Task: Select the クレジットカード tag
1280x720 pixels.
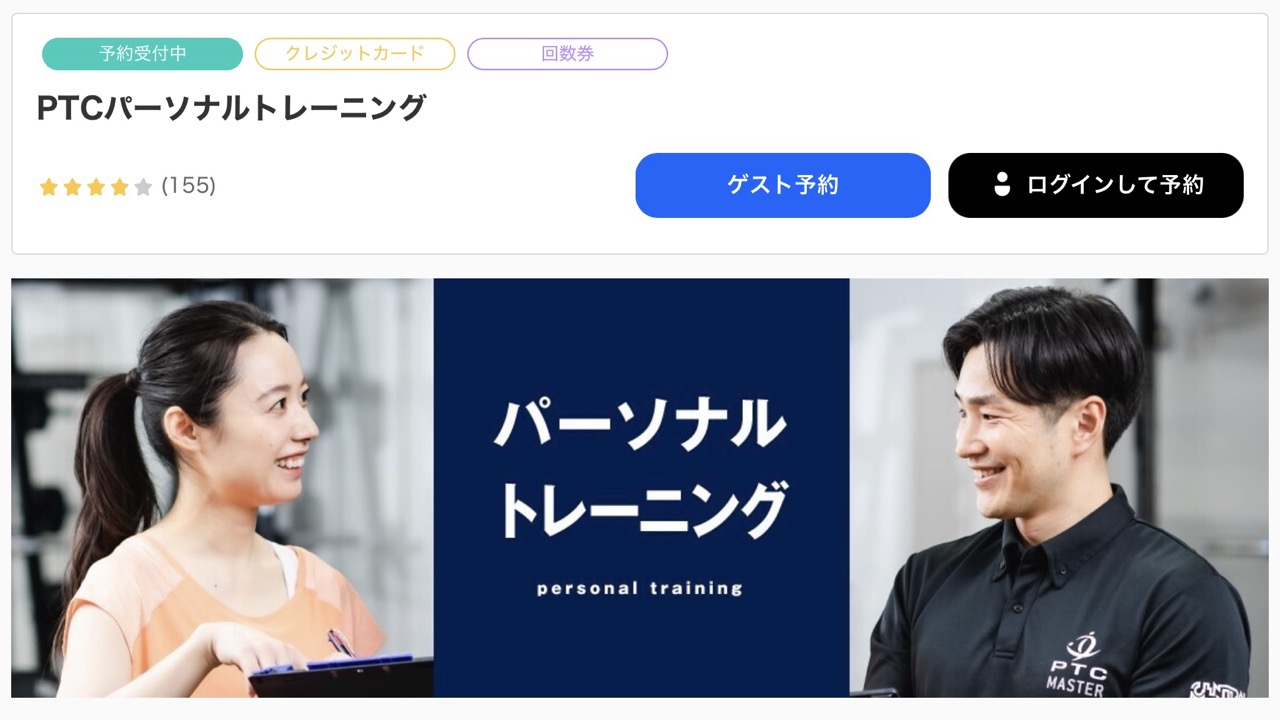Action: (355, 54)
